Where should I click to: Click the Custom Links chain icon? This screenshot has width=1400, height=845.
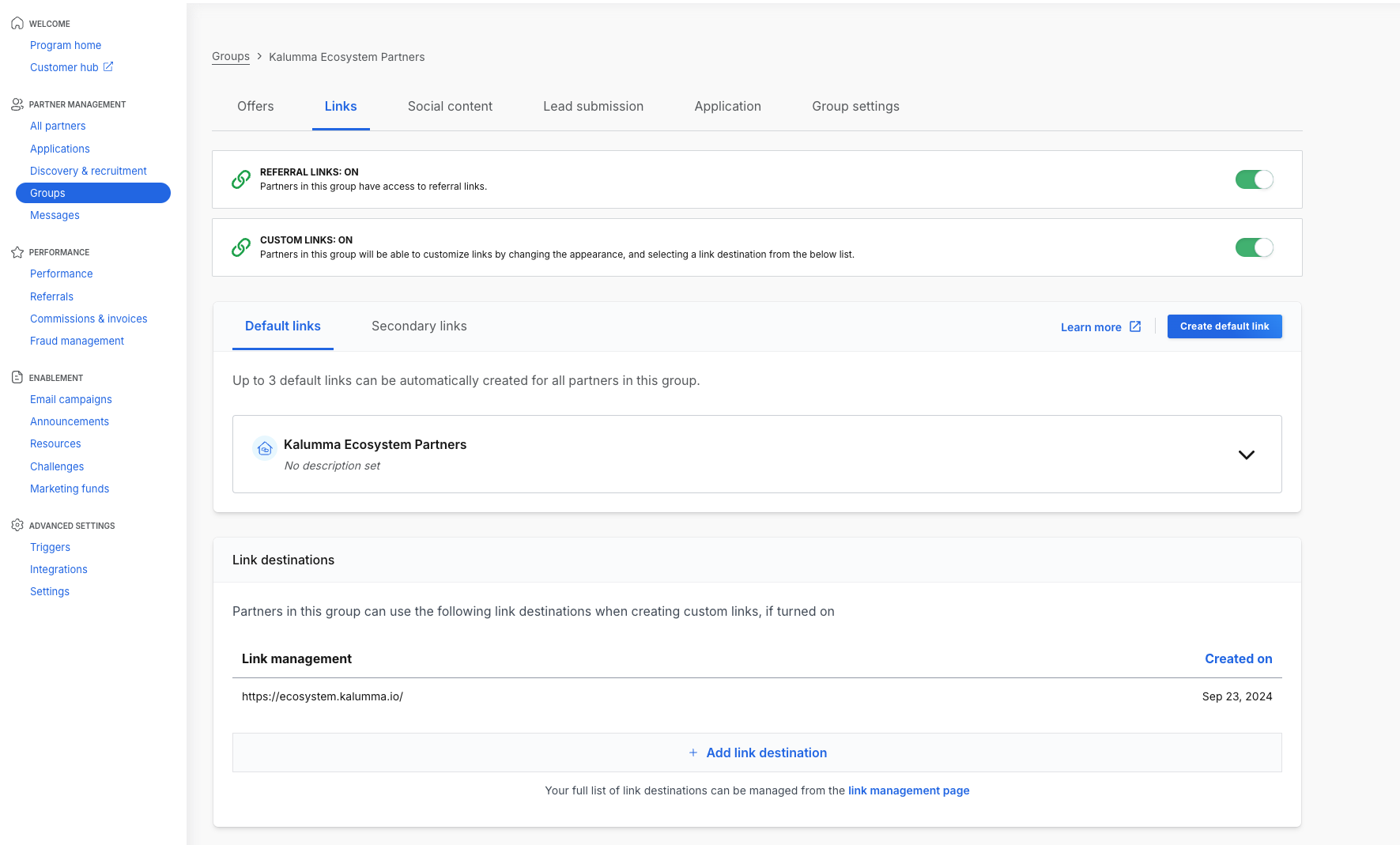241,247
